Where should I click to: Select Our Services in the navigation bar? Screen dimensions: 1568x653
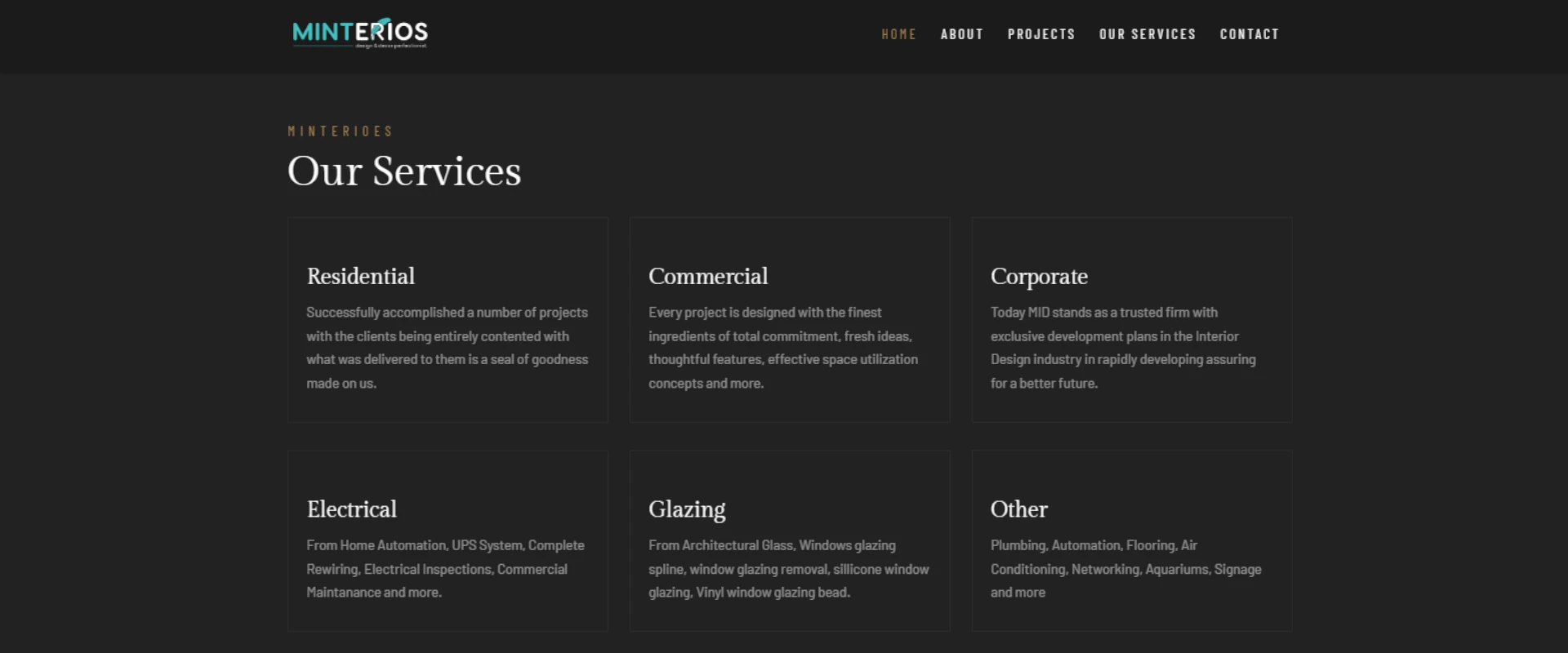coord(1147,34)
